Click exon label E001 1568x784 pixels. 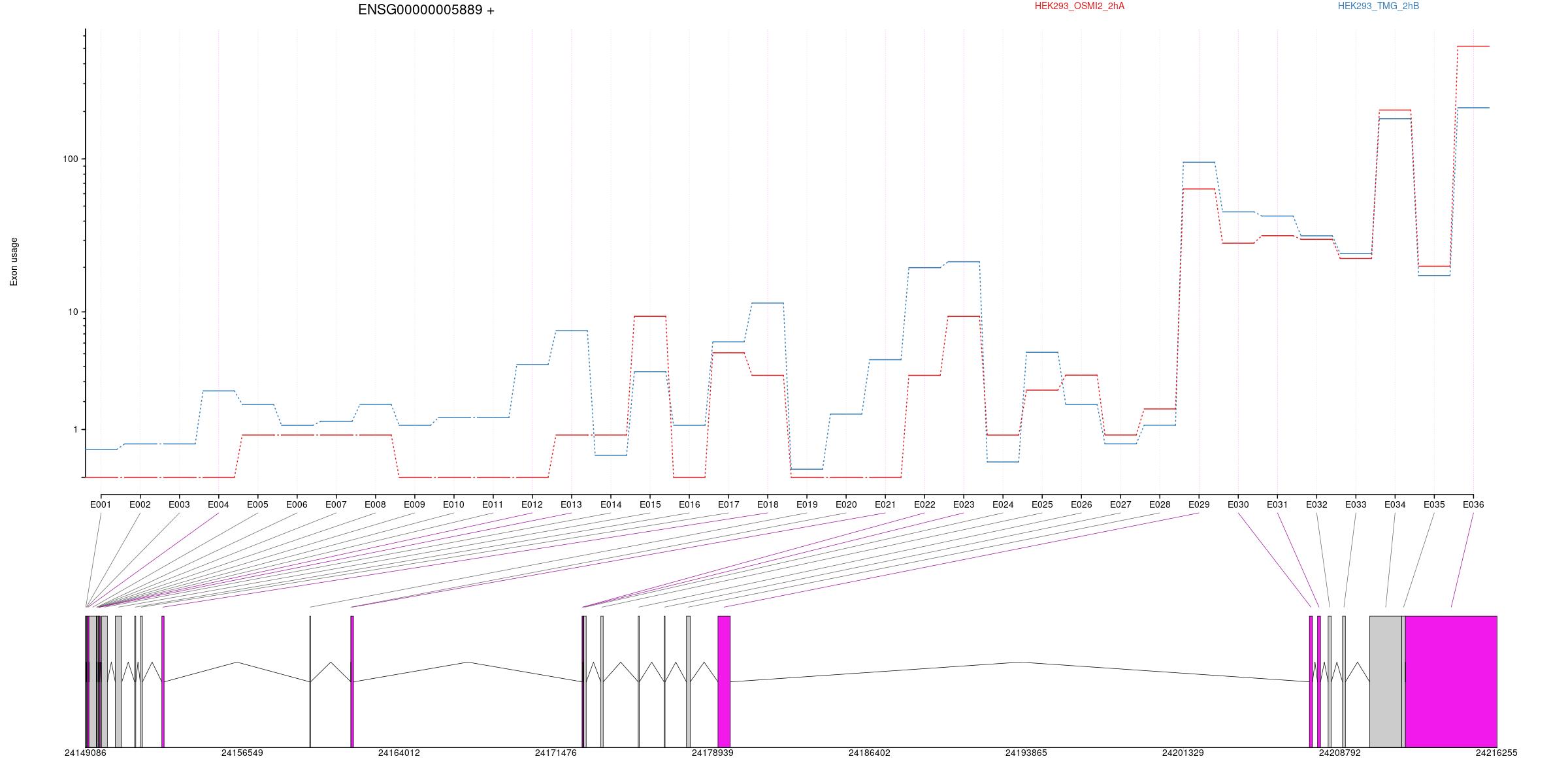point(101,504)
